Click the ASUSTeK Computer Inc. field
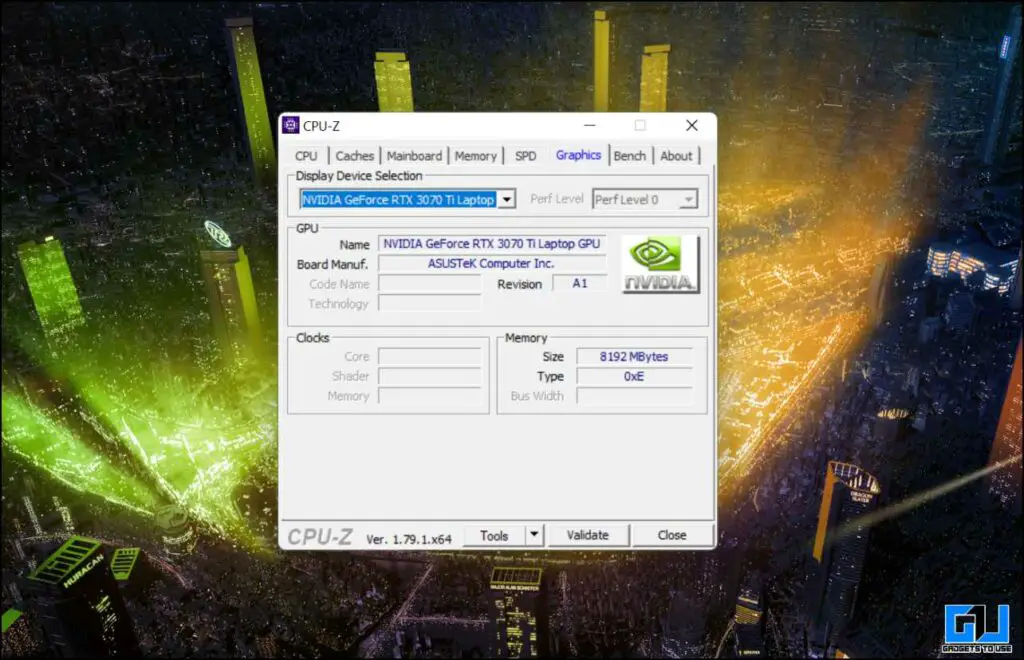This screenshot has height=660, width=1024. [x=492, y=264]
